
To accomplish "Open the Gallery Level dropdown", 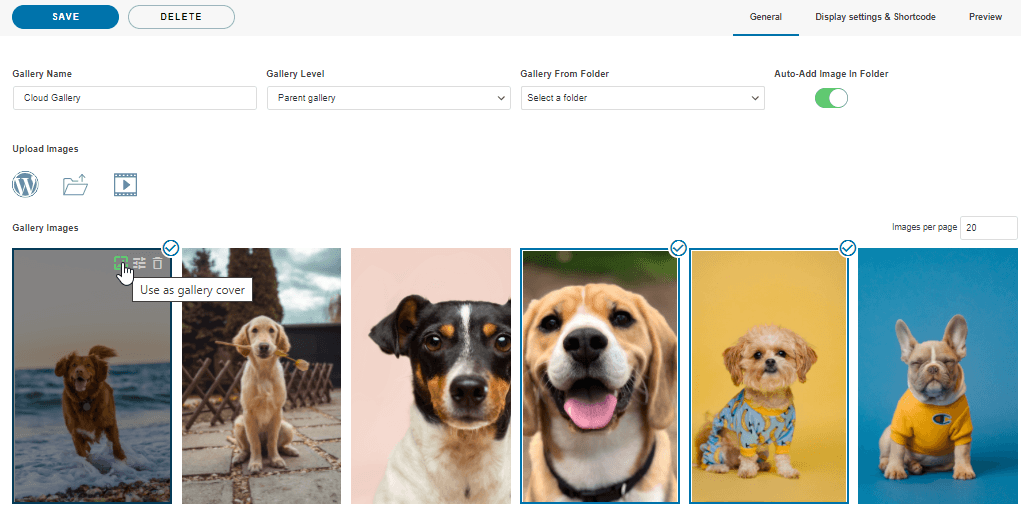I will pos(388,98).
